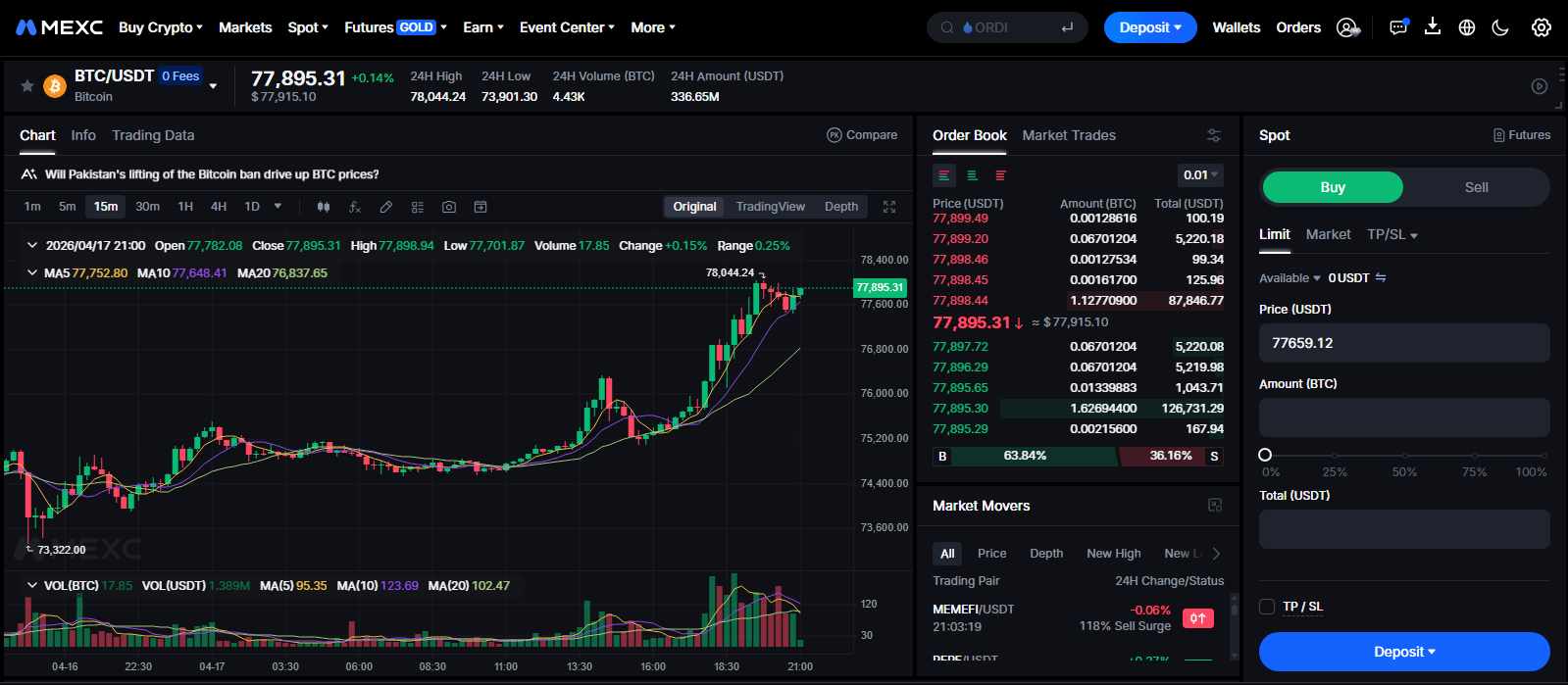Show asks-only order book view
Screen dimensions: 1568x685
click(1000, 175)
